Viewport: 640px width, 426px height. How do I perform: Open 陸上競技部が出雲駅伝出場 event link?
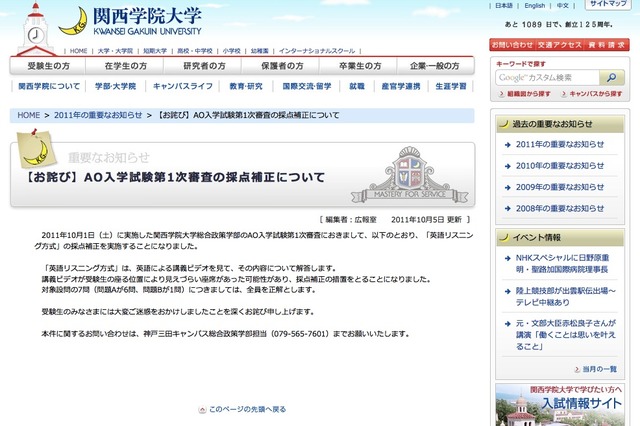(x=566, y=297)
